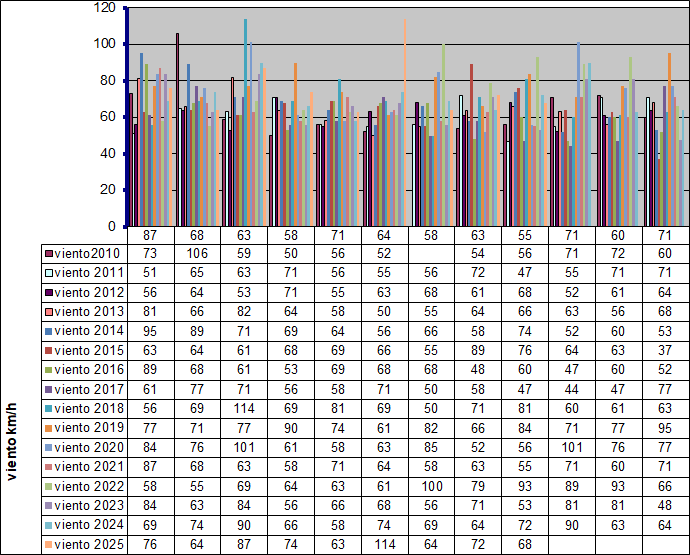
Task: Click the 120 label on the y-axis
Action: tap(103, 8)
